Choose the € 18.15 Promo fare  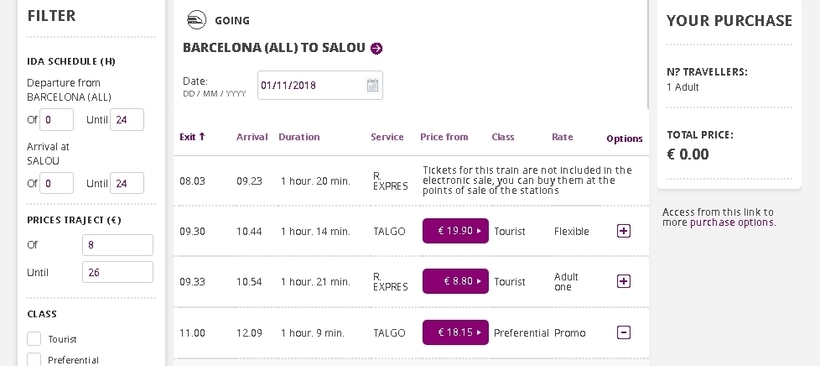455,333
